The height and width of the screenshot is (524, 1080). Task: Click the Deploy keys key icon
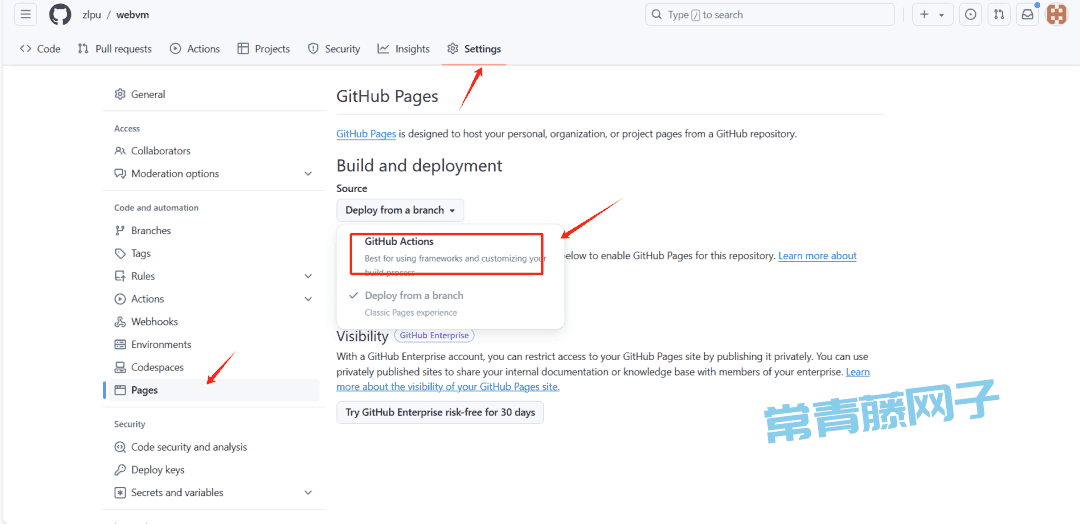pos(120,470)
